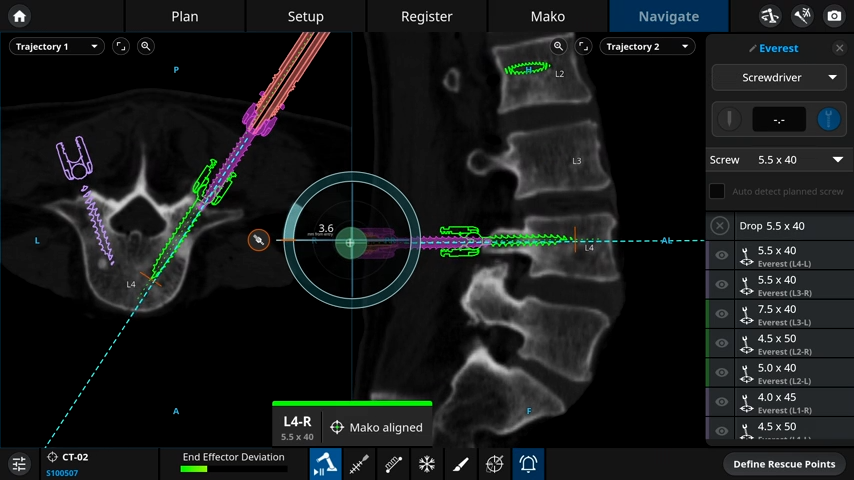854x480 pixels.
Task: Hide the 5.5 x 40 Everest (L4-L) screw
Action: pyautogui.click(x=722, y=256)
